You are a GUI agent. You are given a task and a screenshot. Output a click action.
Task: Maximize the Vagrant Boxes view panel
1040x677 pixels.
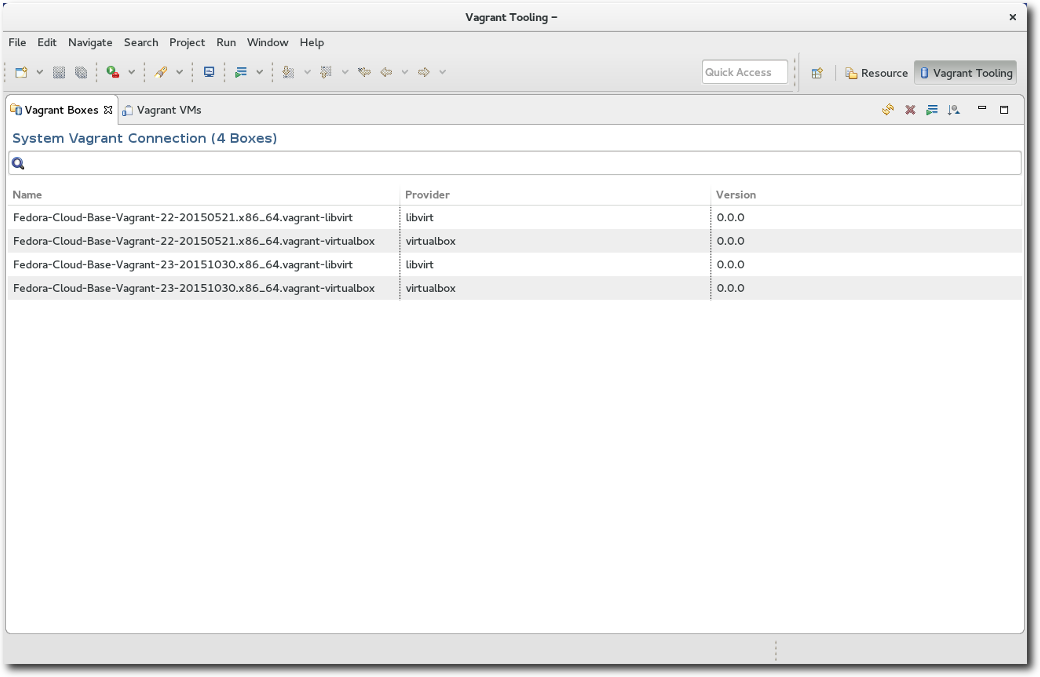point(1004,110)
